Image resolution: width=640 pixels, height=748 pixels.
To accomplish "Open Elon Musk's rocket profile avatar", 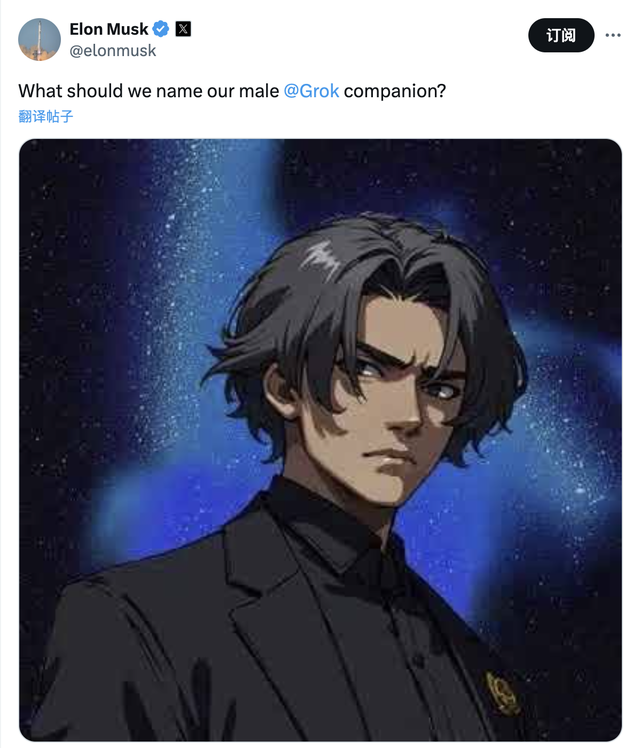I will click(40, 40).
